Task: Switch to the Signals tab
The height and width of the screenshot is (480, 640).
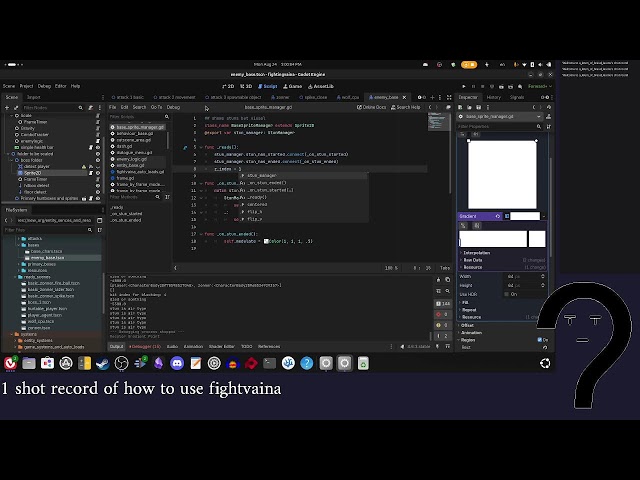Action: click(517, 97)
